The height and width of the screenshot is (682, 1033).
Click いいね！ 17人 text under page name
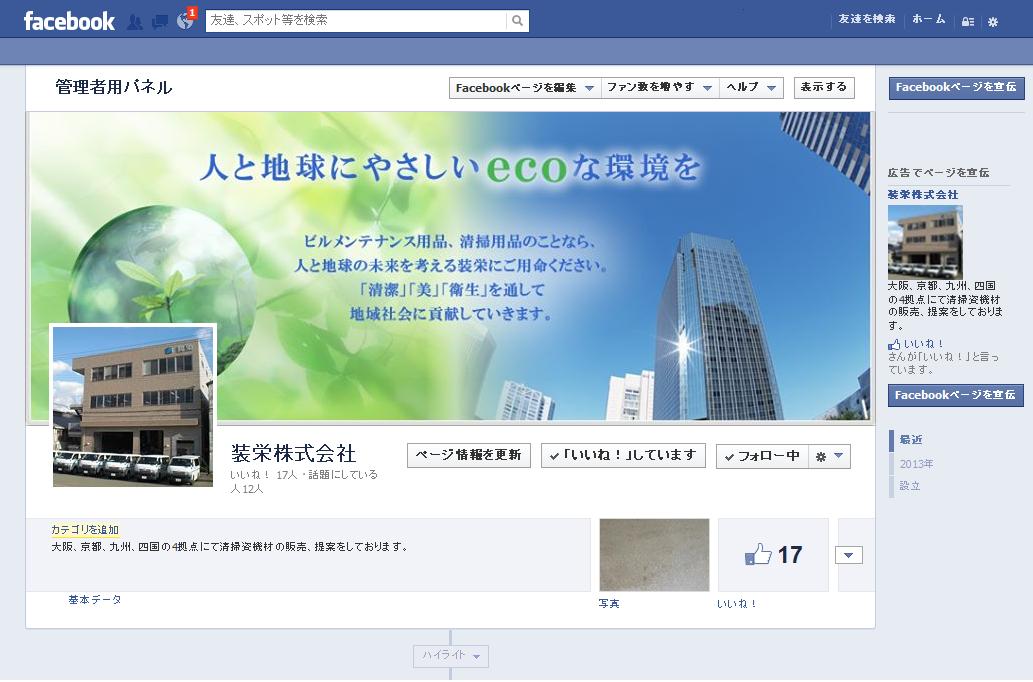[264, 474]
